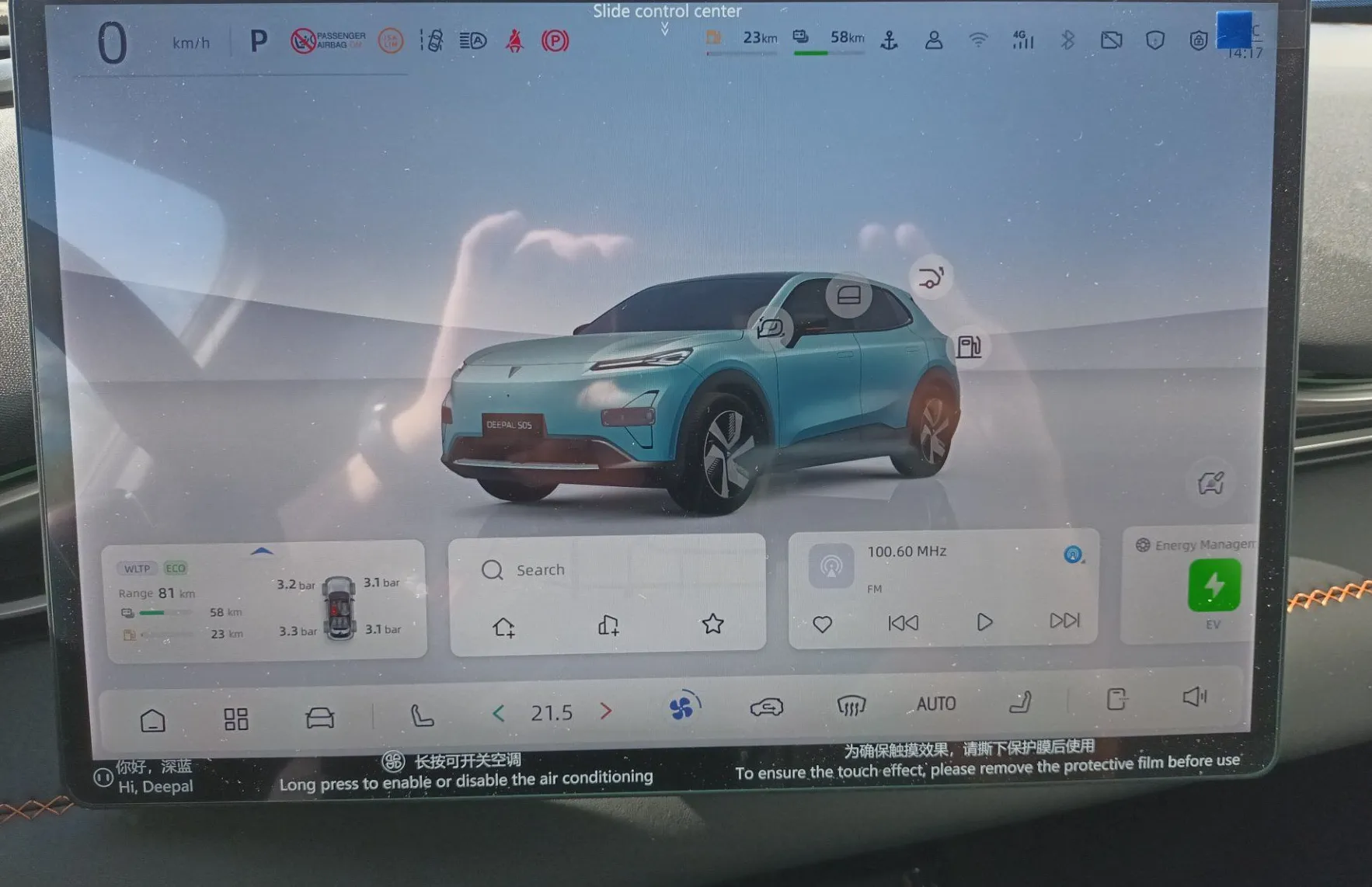Screen dimensions: 1372x887
Task: Toggle the air conditioning fan
Action: [684, 707]
